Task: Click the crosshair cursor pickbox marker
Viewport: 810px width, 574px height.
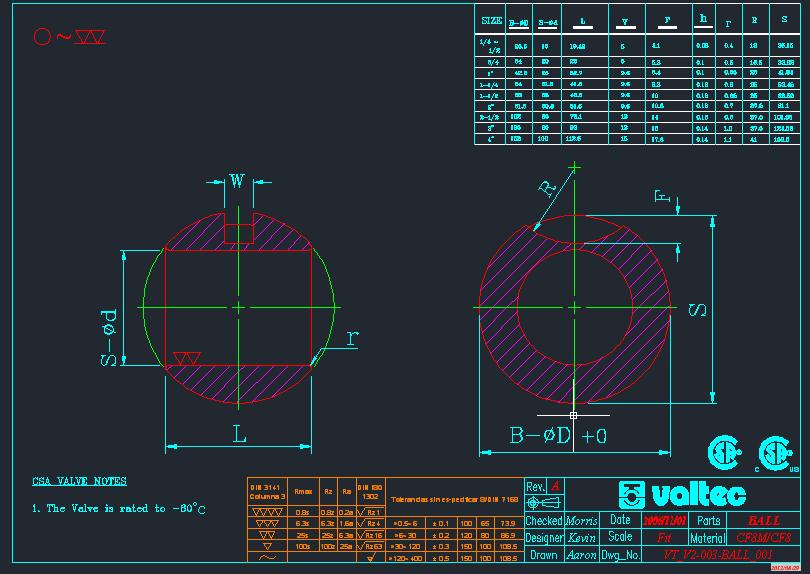Action: pyautogui.click(x=573, y=414)
